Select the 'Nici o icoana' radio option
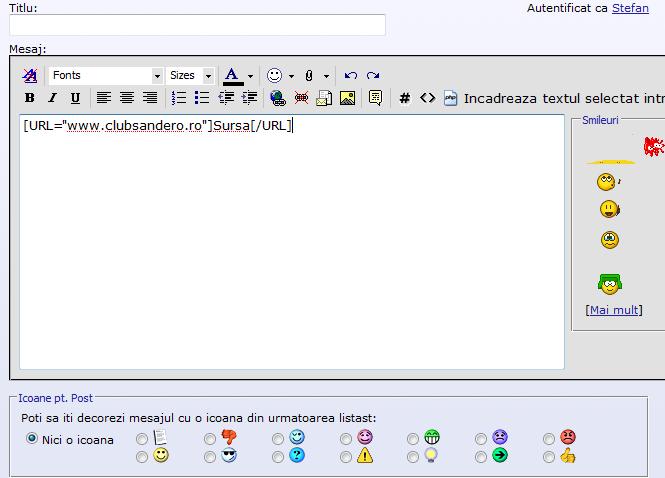665x478 pixels. (32, 439)
